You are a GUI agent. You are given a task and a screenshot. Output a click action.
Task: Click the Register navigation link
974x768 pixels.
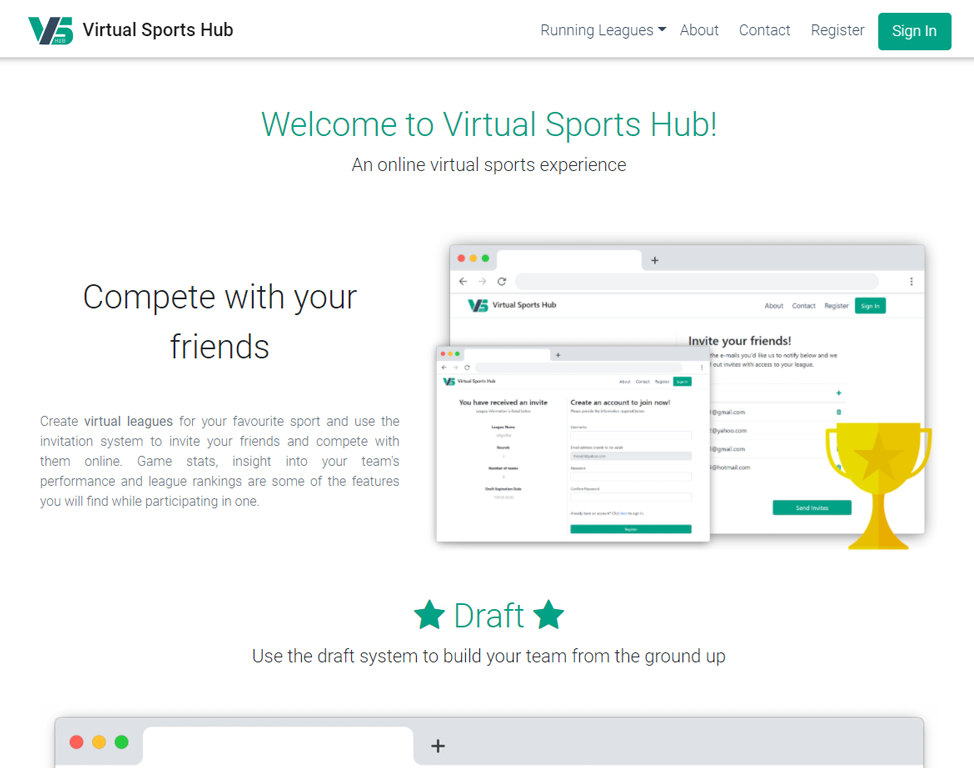tap(837, 30)
